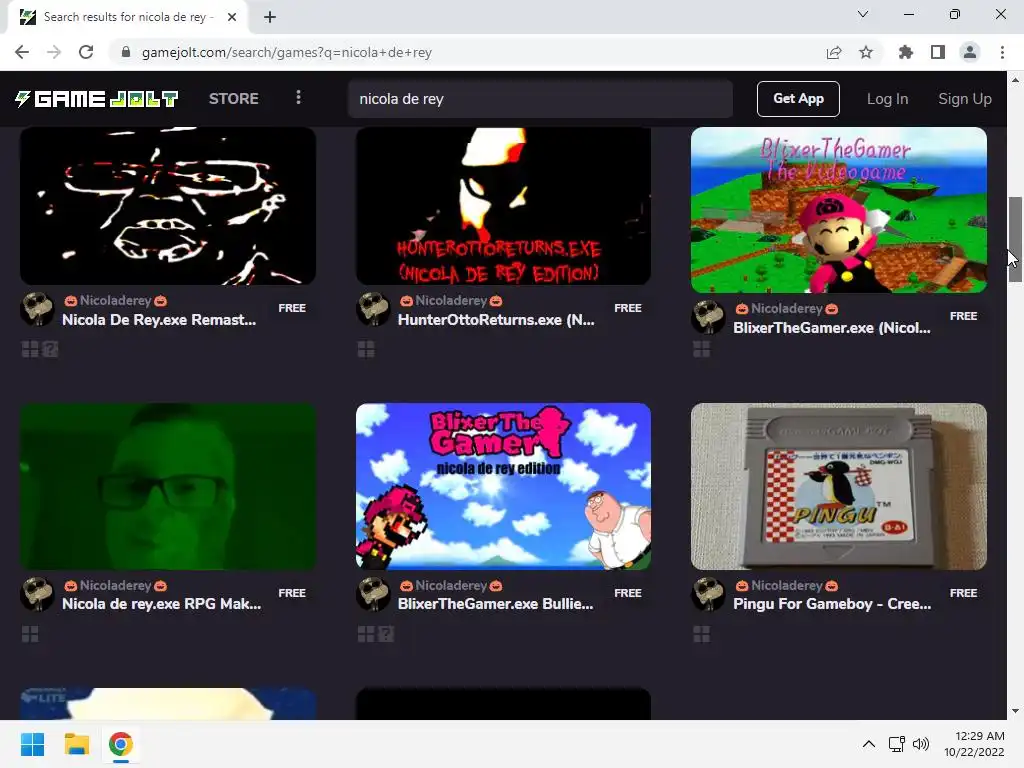Bookmark this page with the star
The image size is (1024, 768).
coord(866,52)
